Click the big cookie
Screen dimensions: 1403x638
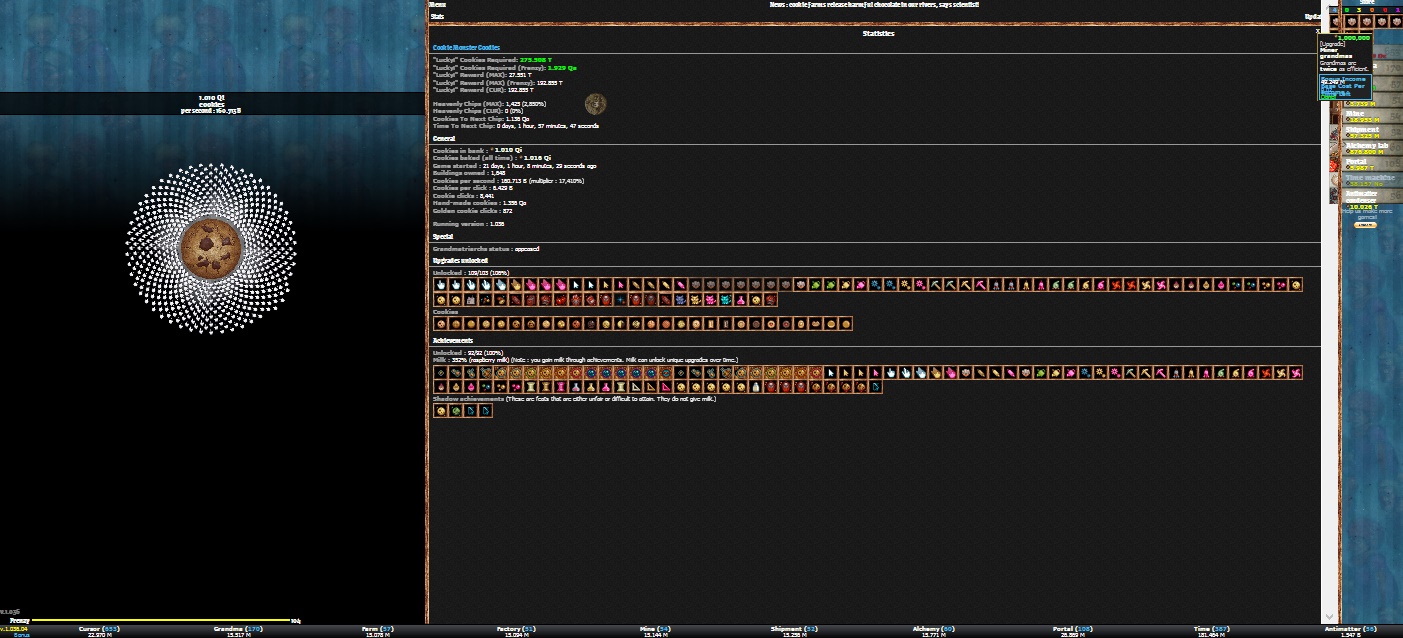[210, 246]
